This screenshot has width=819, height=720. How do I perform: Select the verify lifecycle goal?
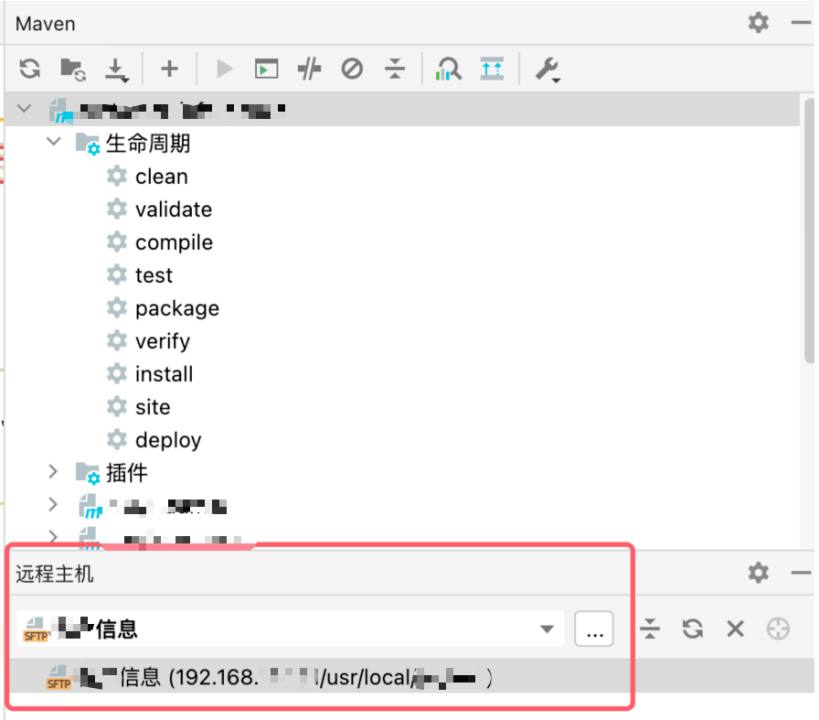pyautogui.click(x=162, y=341)
